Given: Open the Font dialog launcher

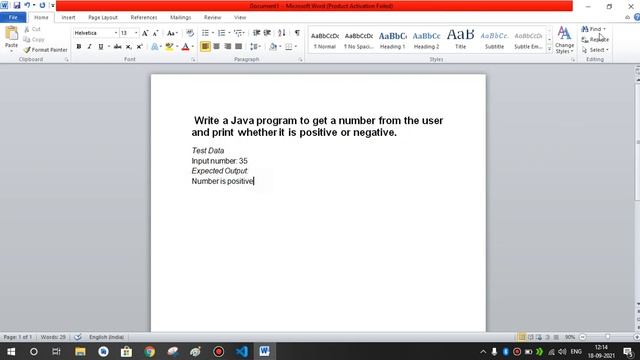Looking at the screenshot, I should point(193,60).
